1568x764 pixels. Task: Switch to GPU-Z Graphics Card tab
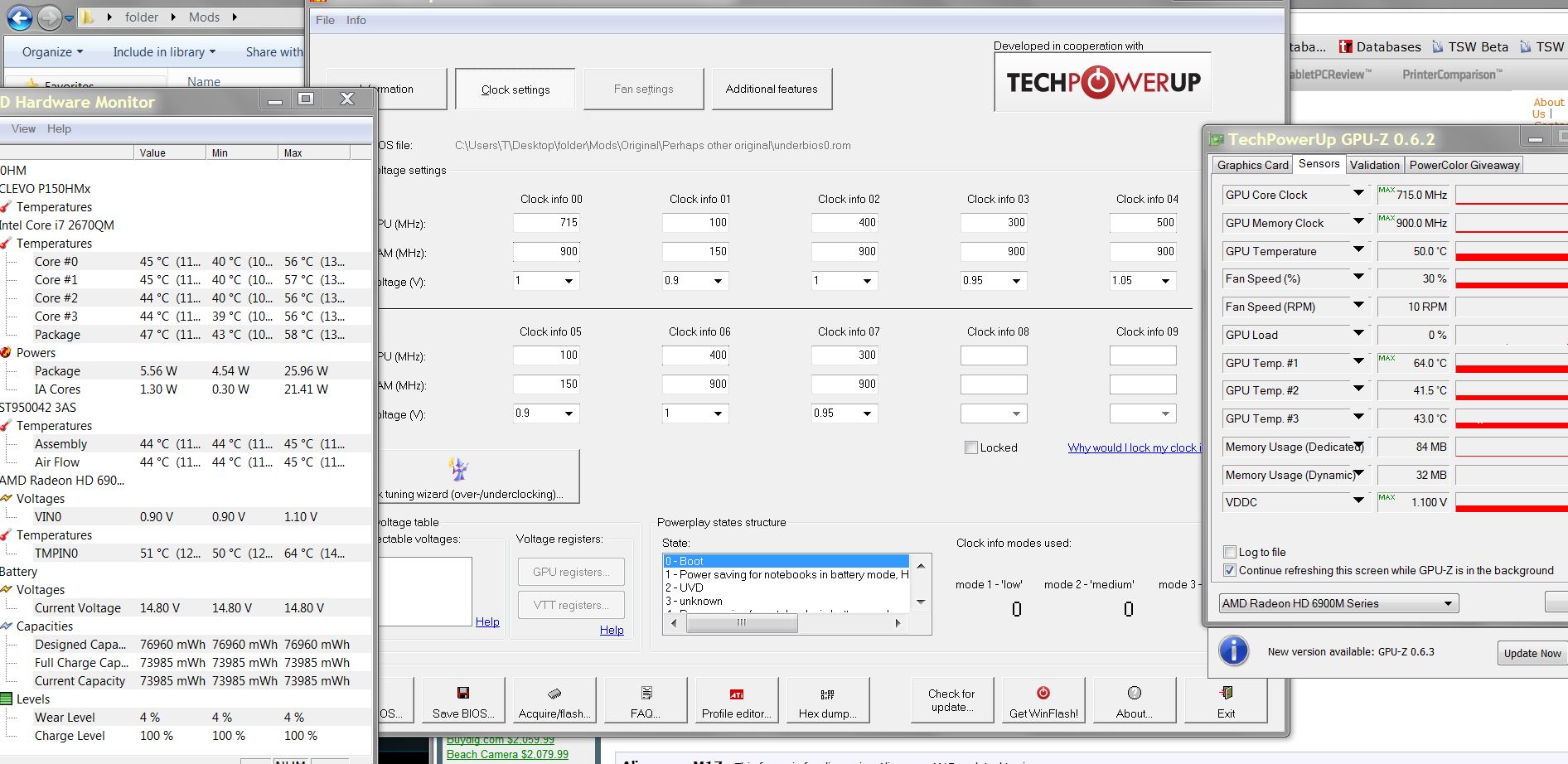[x=1252, y=165]
